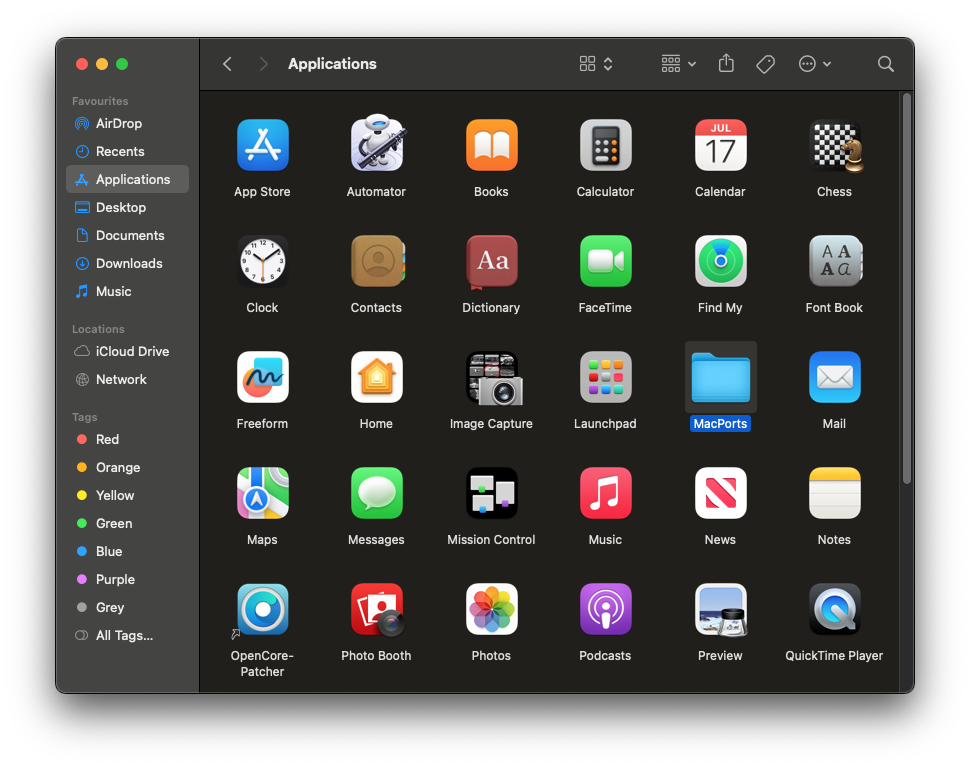Select the Red tag swatch

[84, 439]
